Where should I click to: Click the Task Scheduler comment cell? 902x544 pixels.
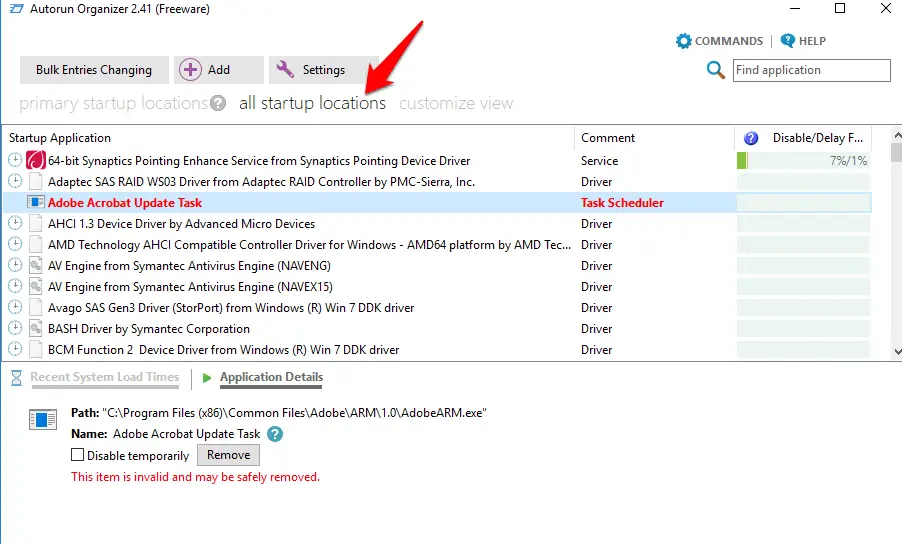click(622, 202)
